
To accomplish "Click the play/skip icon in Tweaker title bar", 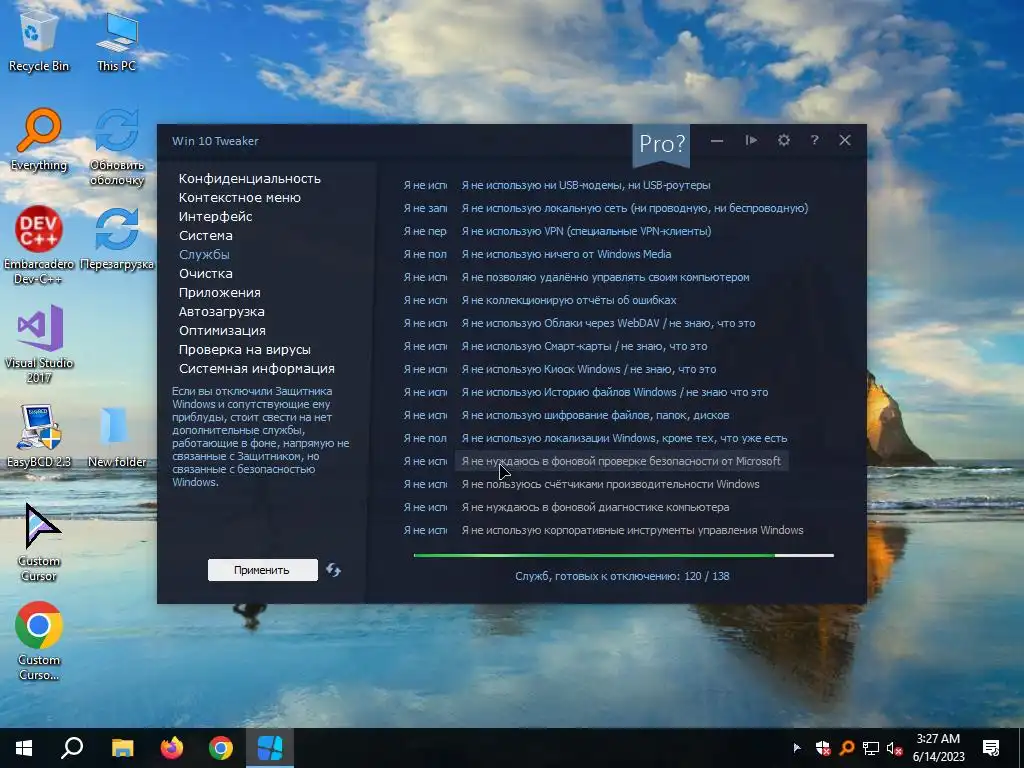I will point(751,140).
